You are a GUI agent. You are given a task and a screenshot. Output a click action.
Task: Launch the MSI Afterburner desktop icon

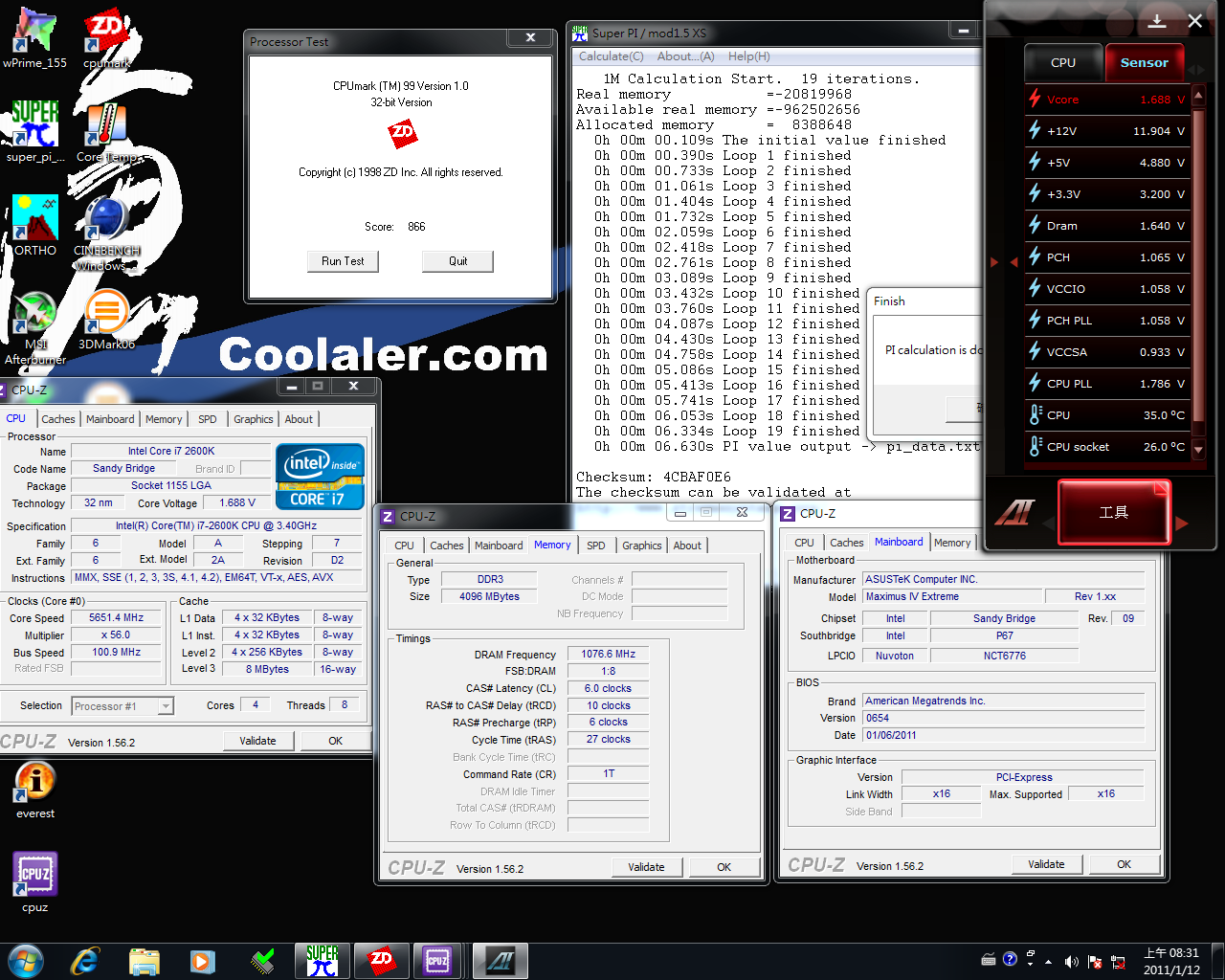(34, 327)
